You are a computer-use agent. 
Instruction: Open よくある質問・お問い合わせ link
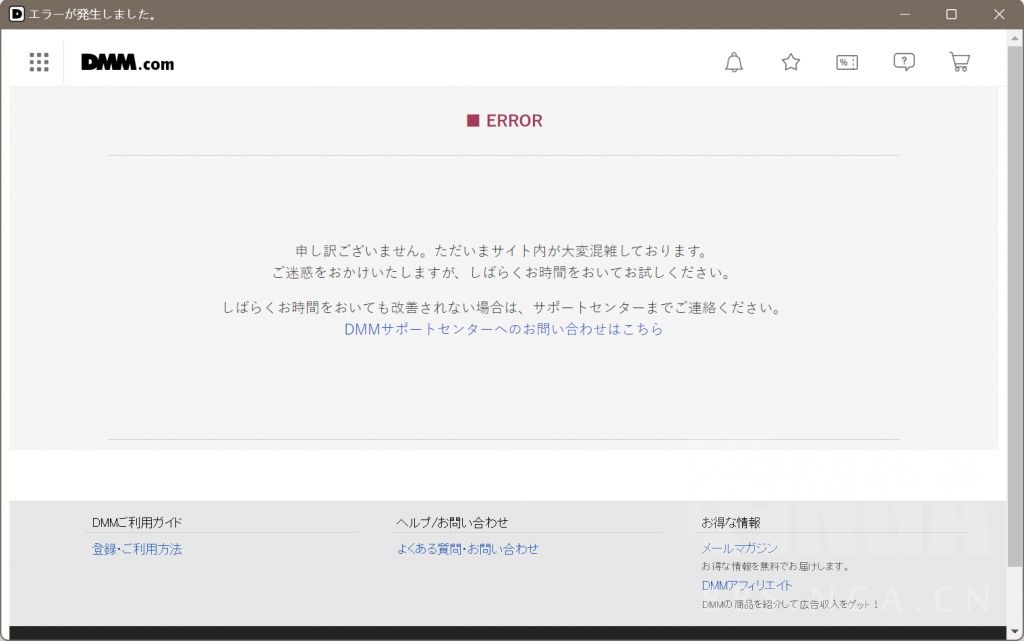pos(466,548)
